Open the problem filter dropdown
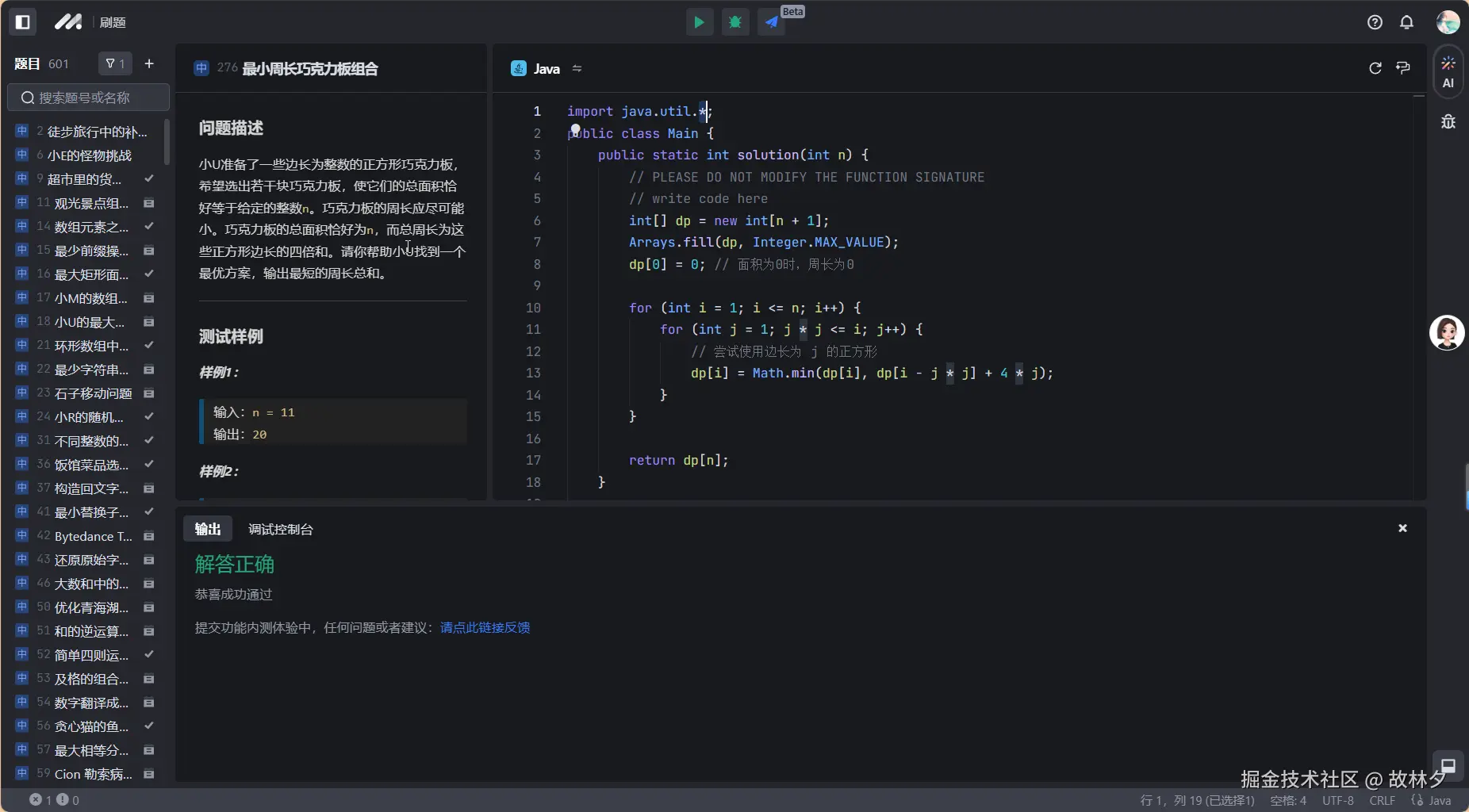The height and width of the screenshot is (812, 1469). (x=116, y=63)
